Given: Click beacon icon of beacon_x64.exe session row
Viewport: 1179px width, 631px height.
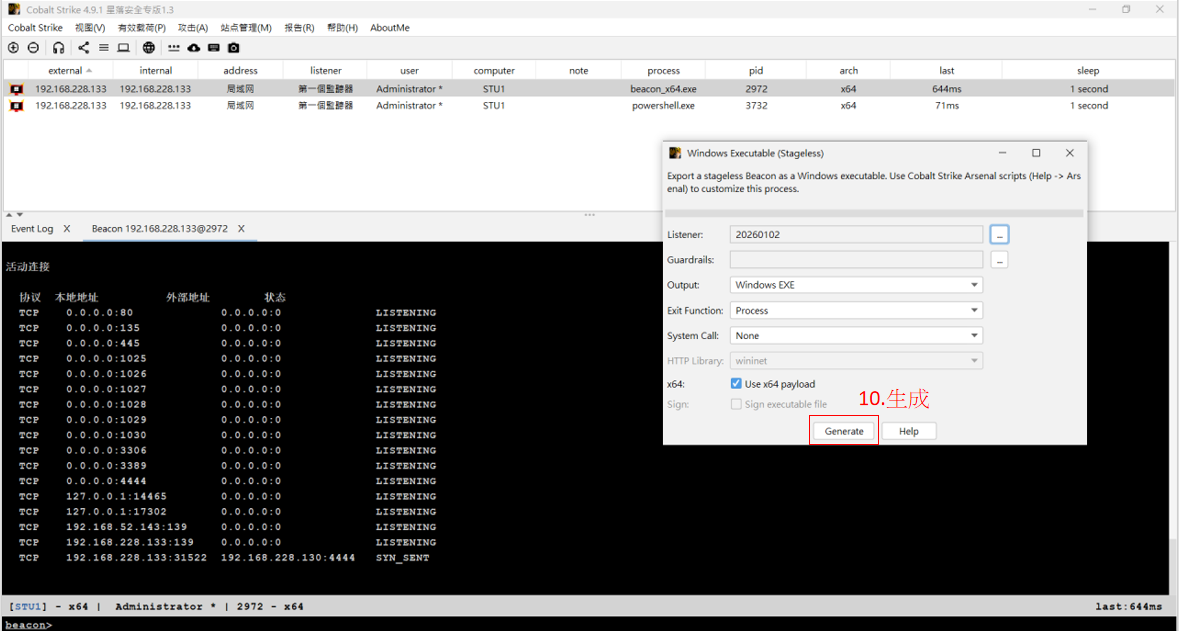Looking at the screenshot, I should tap(17, 89).
